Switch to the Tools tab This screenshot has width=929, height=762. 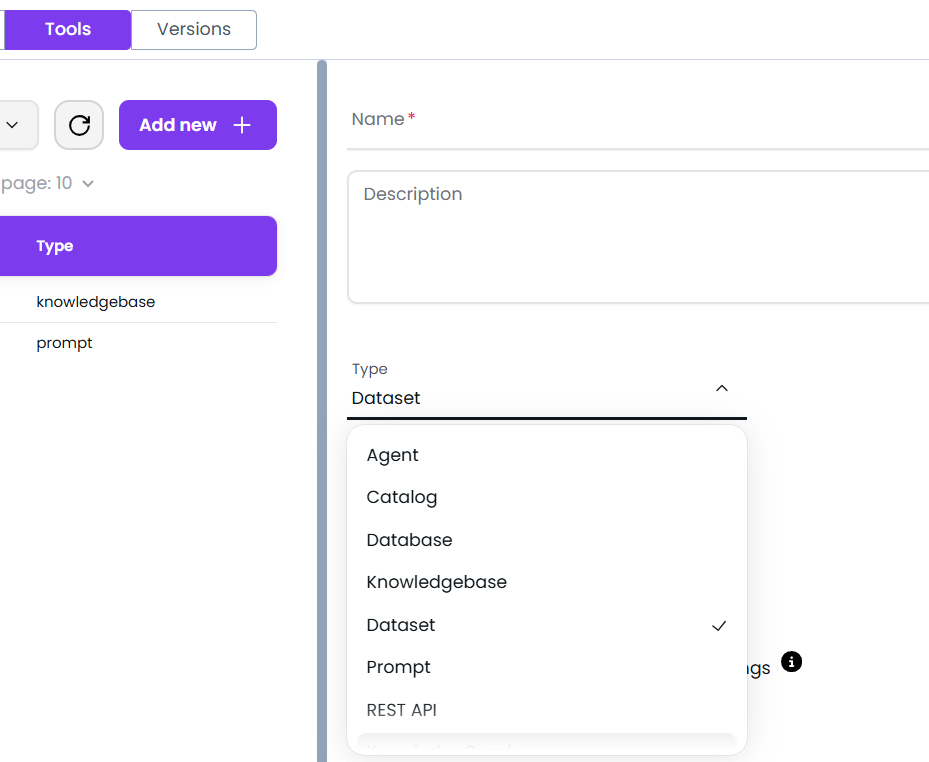[68, 29]
